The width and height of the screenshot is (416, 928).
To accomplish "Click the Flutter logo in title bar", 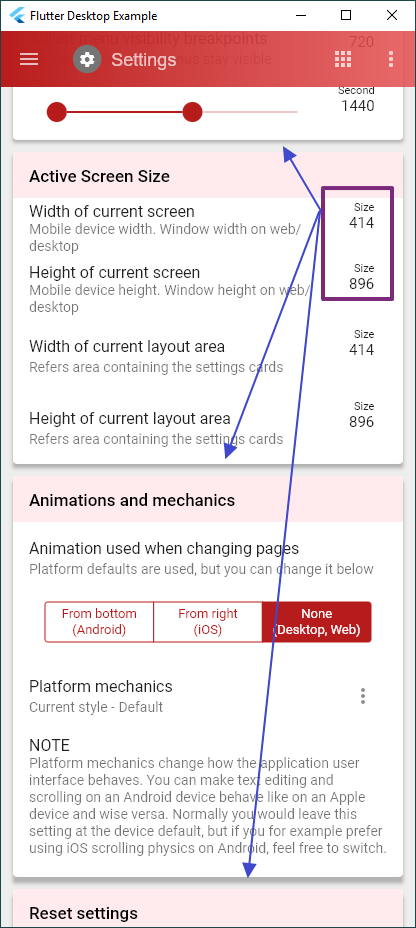I will tap(17, 16).
